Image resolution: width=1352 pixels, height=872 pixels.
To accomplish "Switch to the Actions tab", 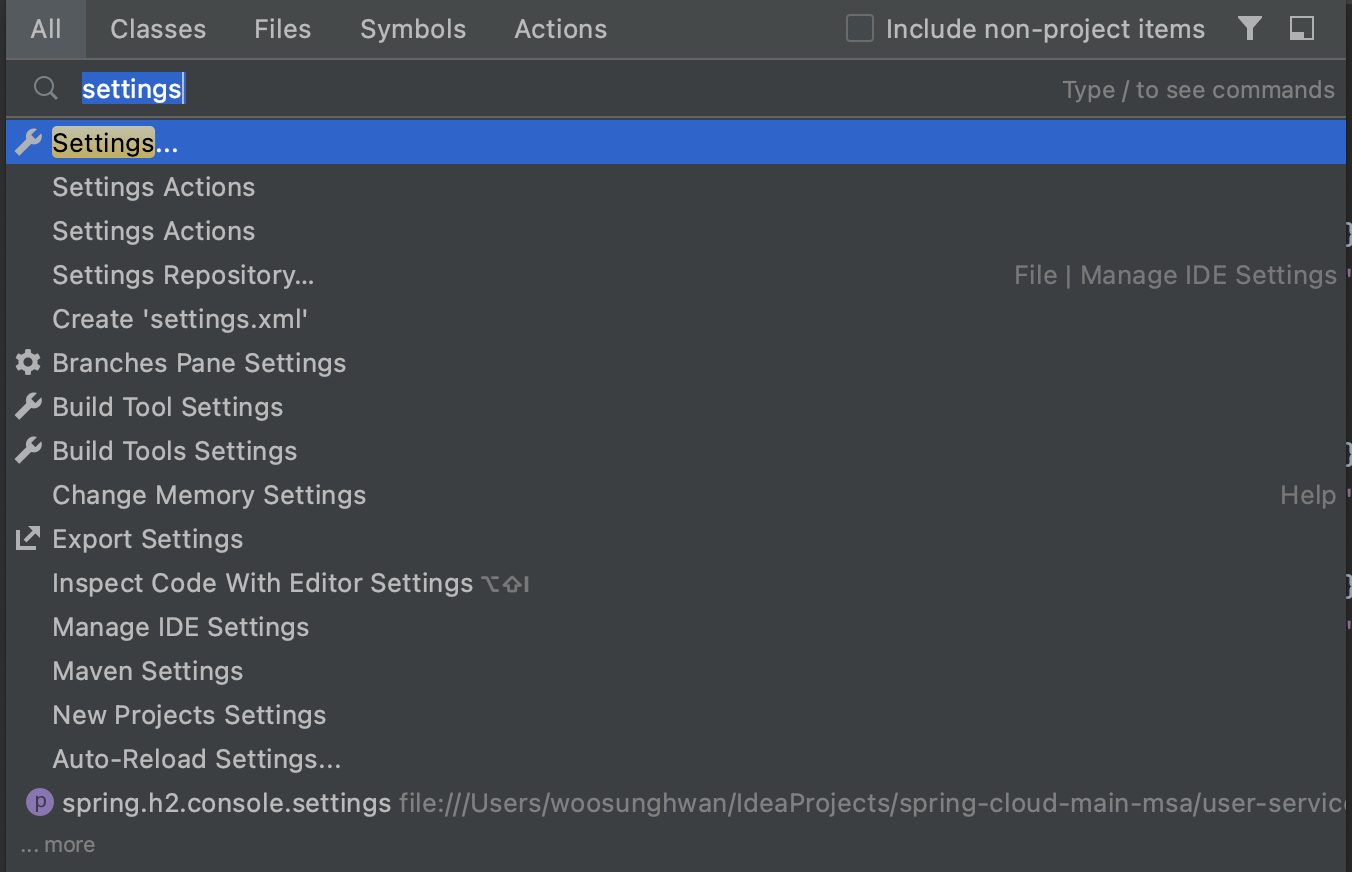I will click(560, 29).
